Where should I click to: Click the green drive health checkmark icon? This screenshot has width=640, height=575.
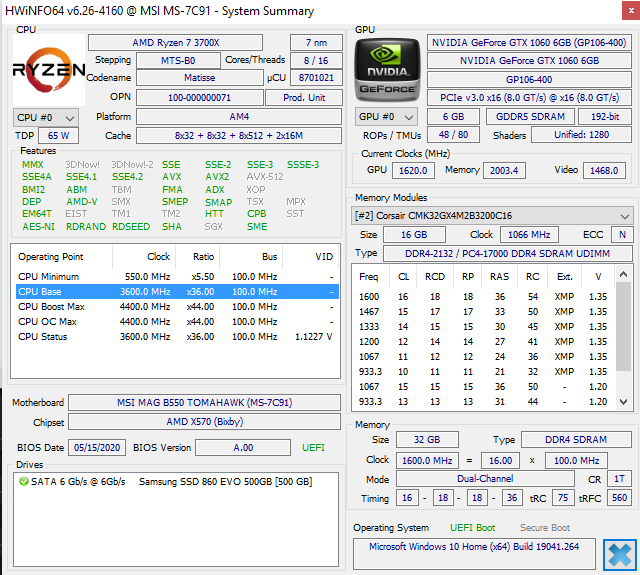[x=24, y=482]
